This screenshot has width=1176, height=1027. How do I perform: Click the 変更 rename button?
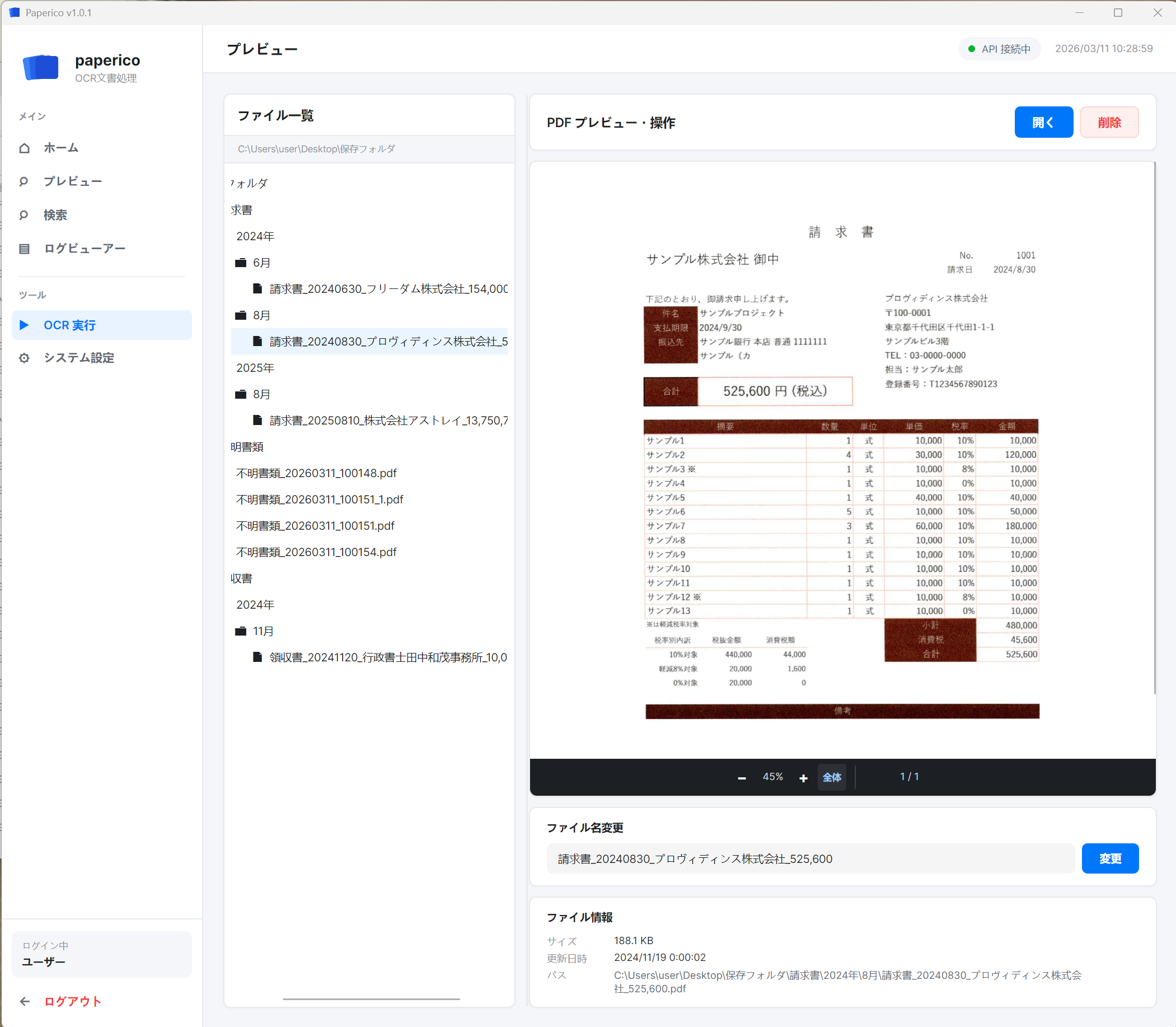1109,858
